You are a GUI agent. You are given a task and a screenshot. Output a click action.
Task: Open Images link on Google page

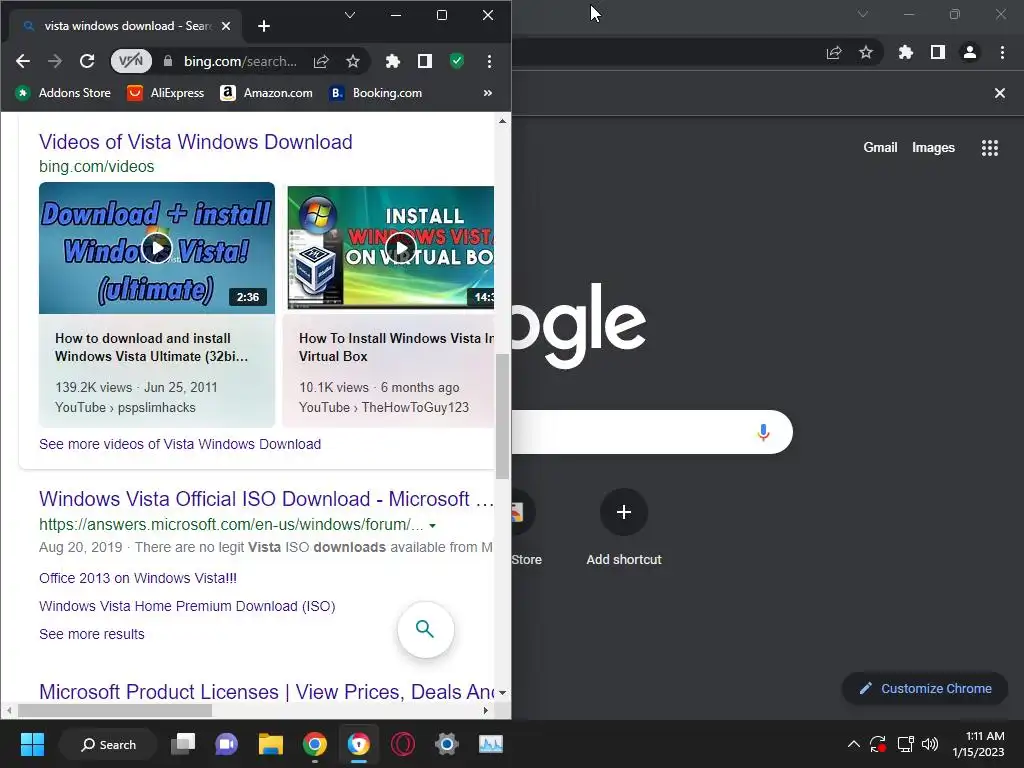933,148
